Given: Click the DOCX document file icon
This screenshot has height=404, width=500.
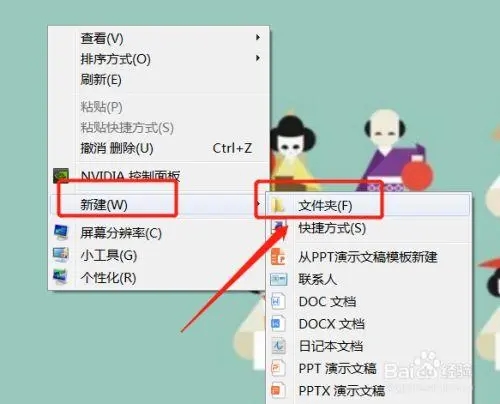Looking at the screenshot, I should point(278,324).
